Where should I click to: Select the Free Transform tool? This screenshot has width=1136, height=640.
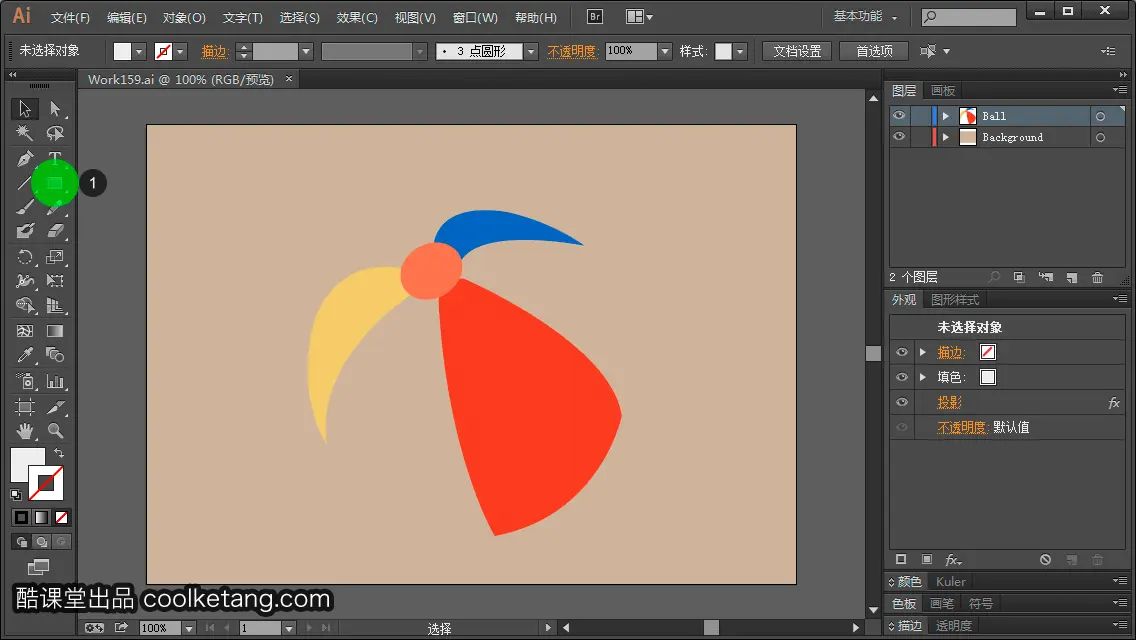[55, 280]
